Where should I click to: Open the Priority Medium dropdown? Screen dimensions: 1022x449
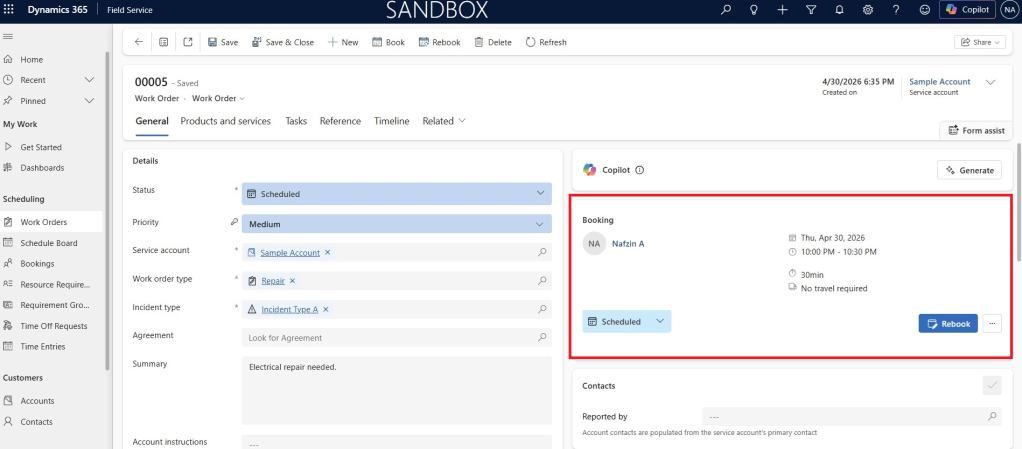tap(396, 224)
